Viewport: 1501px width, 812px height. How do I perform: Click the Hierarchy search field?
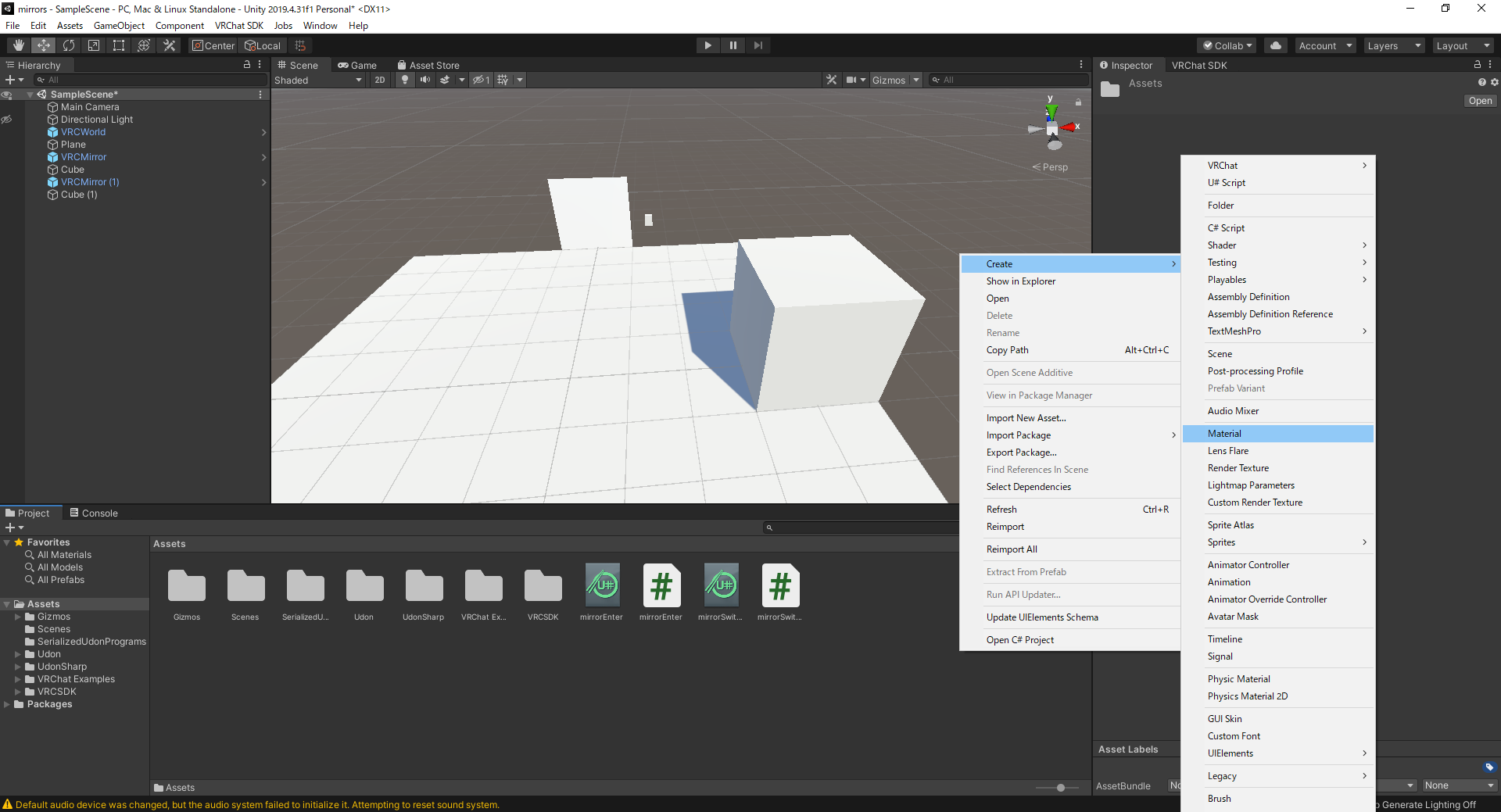click(150, 80)
